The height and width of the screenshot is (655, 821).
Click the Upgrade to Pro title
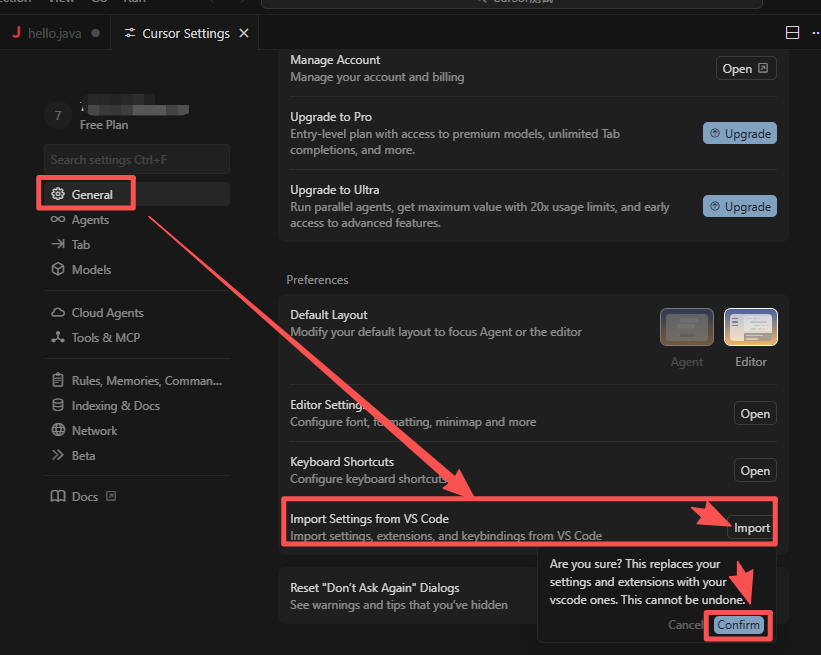pos(331,117)
